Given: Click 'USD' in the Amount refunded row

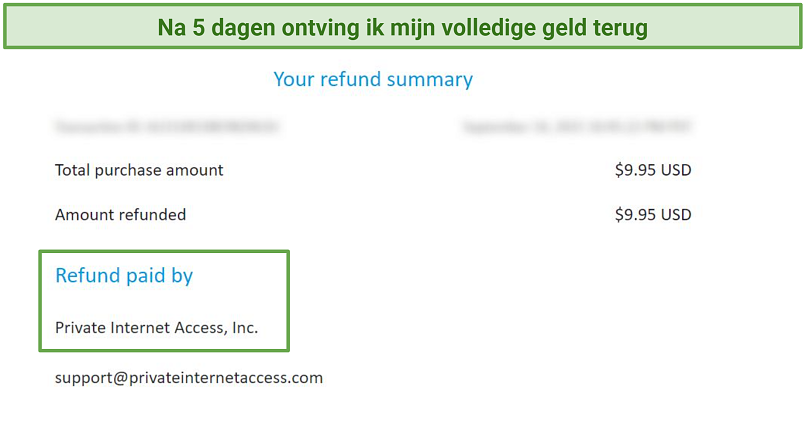Looking at the screenshot, I should click(676, 214).
